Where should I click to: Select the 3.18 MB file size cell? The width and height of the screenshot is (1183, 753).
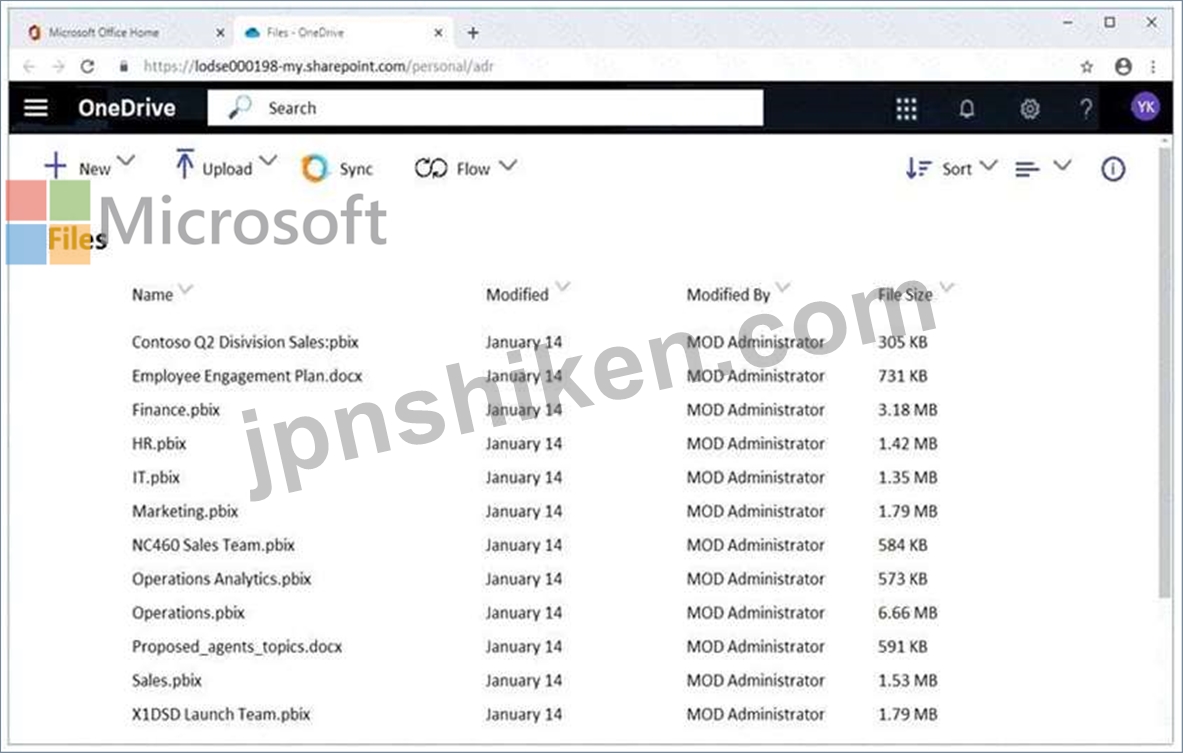pyautogui.click(x=908, y=410)
